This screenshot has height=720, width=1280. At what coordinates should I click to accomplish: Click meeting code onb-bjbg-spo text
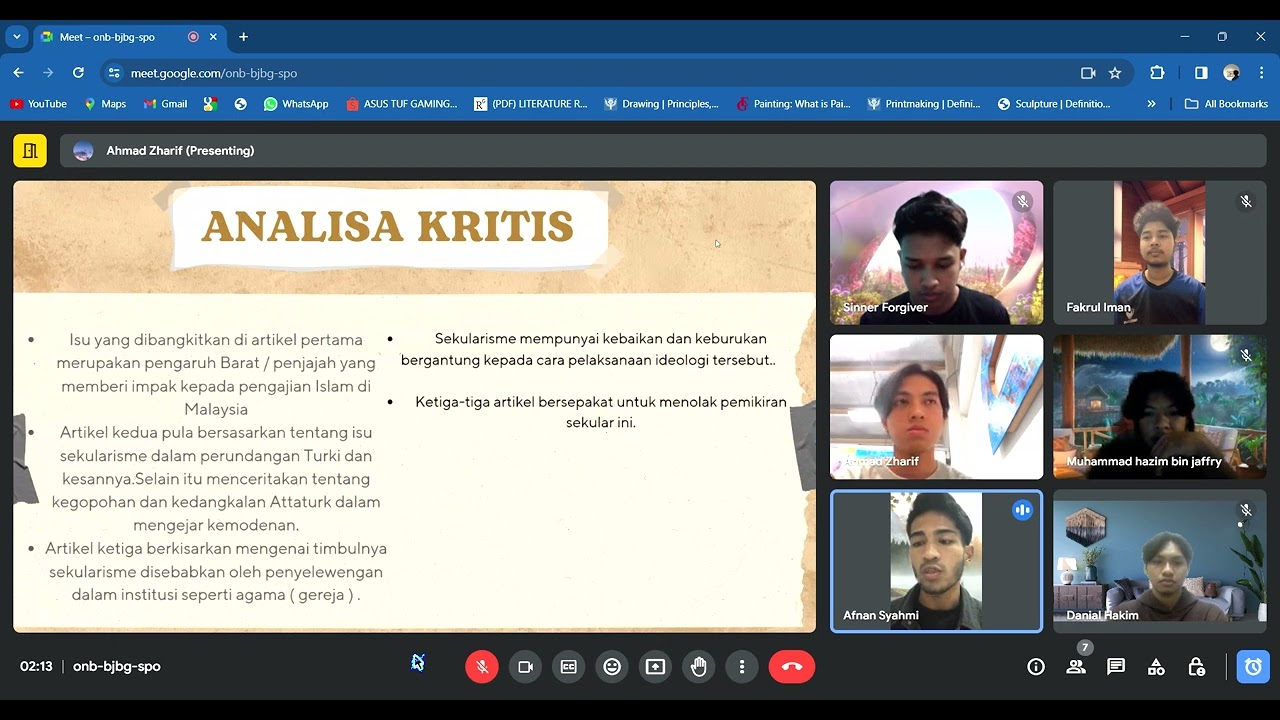(117, 667)
